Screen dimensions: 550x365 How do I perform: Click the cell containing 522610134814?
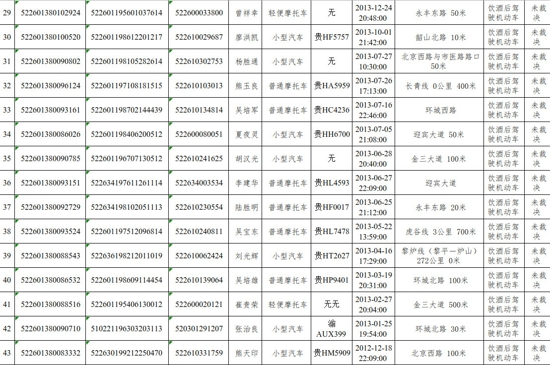pyautogui.click(x=199, y=110)
